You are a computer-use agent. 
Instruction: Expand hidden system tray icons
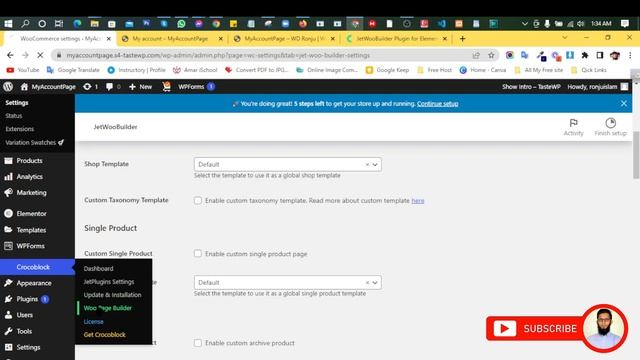524,24
